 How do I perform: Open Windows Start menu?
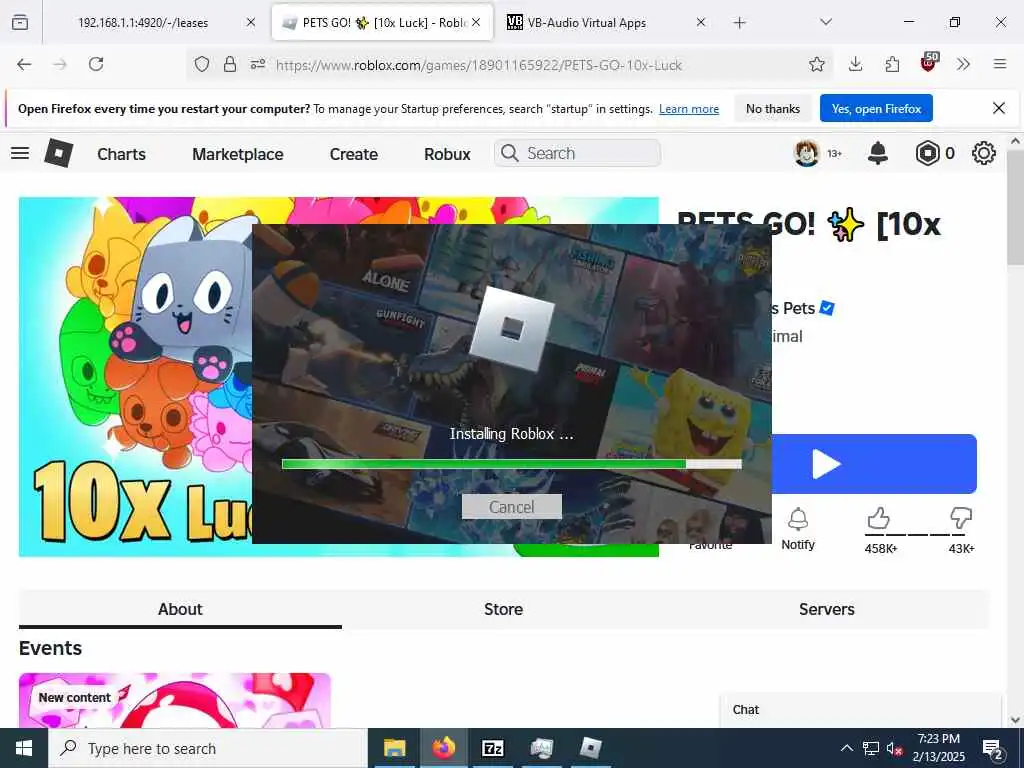pos(24,748)
